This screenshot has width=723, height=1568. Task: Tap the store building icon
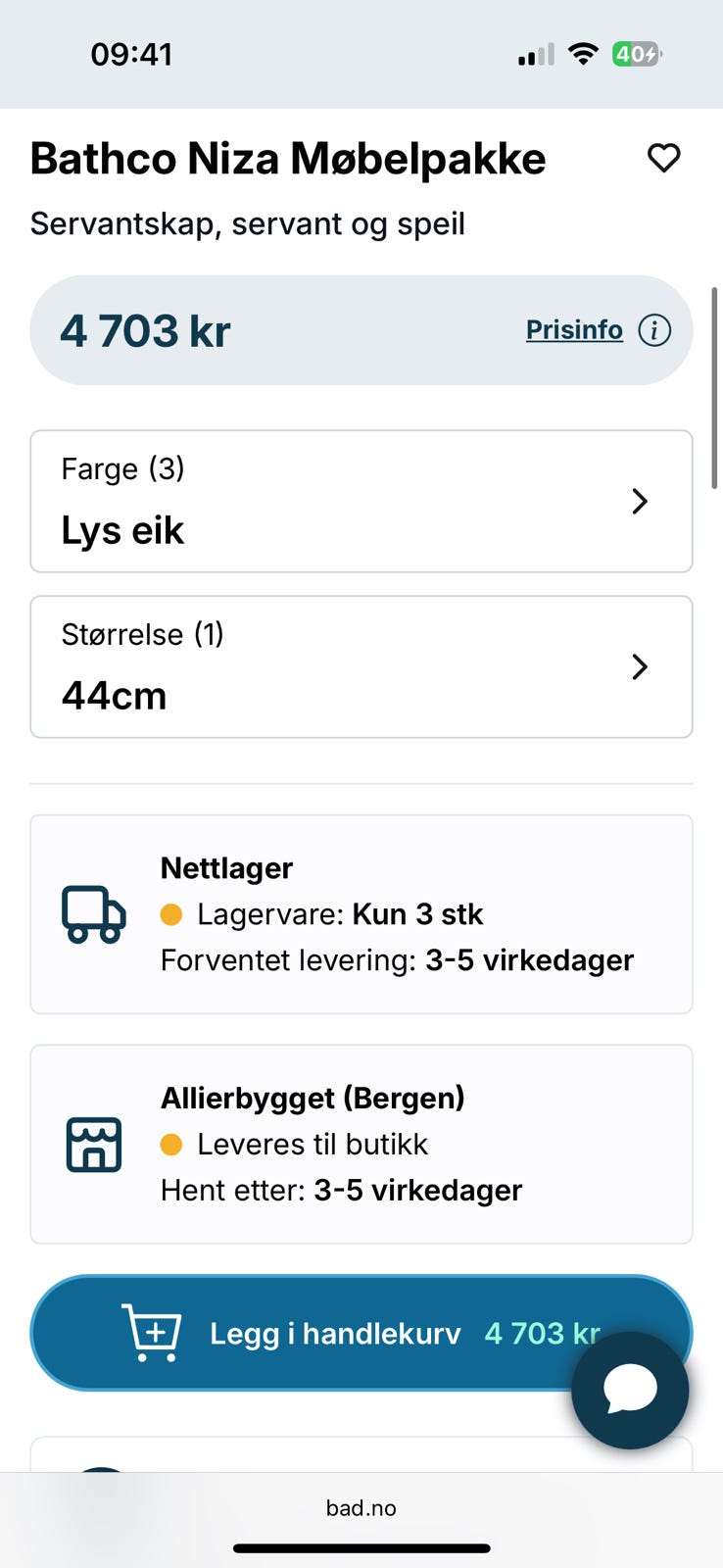point(94,1144)
